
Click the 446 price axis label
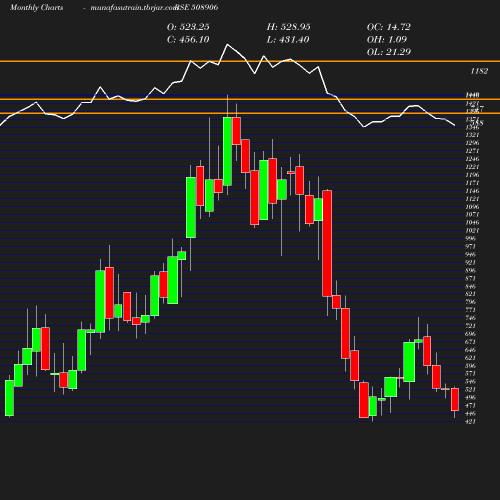(470, 414)
